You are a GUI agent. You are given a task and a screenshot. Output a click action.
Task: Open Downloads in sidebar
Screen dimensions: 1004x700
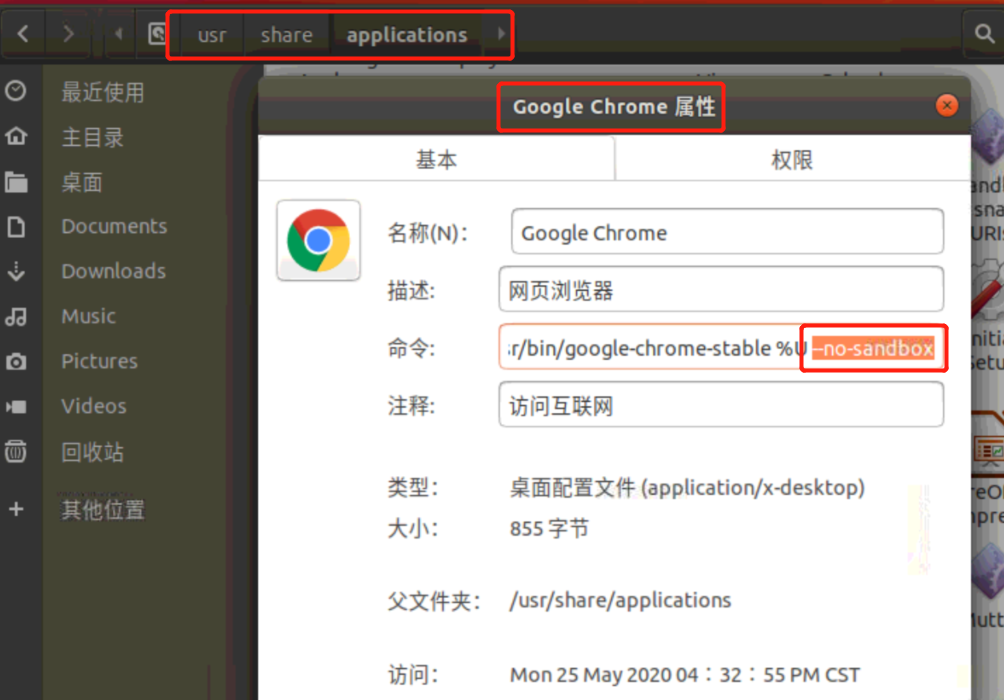[x=113, y=271]
